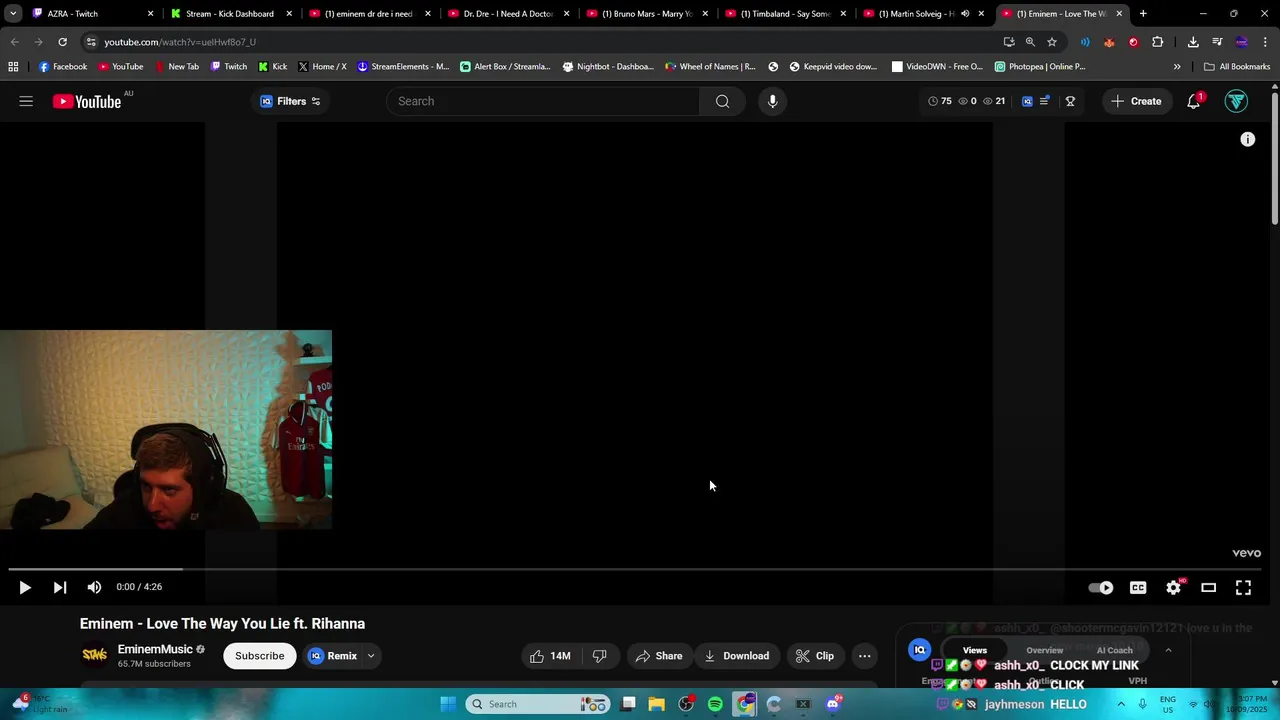Open the account avatar menu
The image size is (1280, 720).
click(x=1236, y=101)
